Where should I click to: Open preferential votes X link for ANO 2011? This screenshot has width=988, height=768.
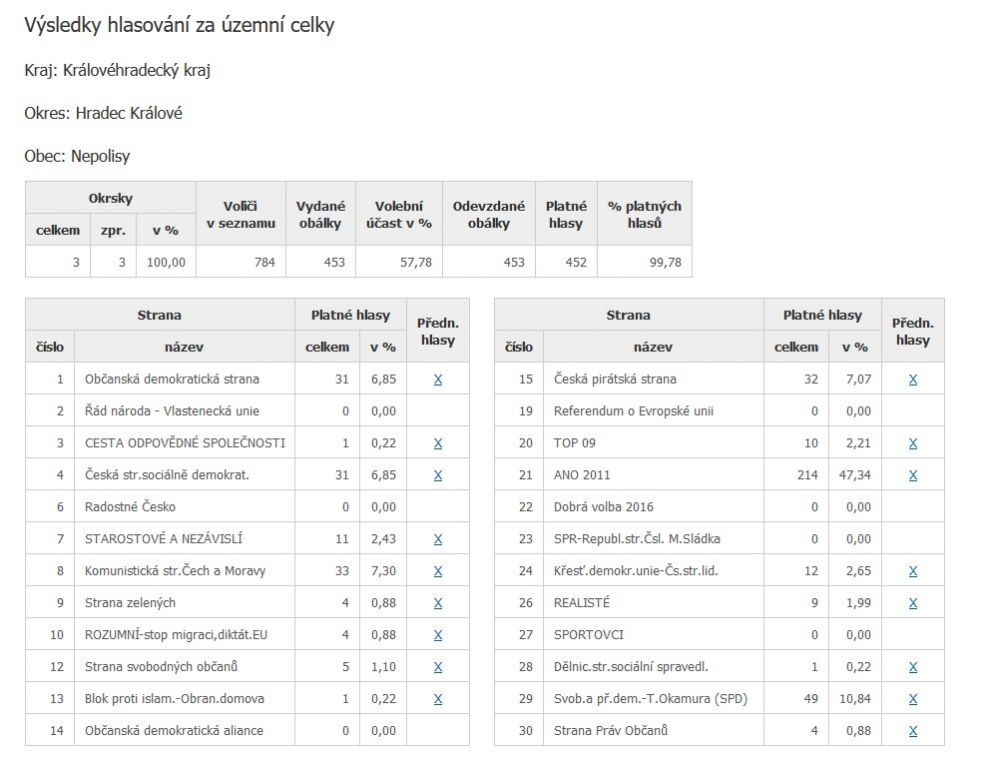(913, 475)
